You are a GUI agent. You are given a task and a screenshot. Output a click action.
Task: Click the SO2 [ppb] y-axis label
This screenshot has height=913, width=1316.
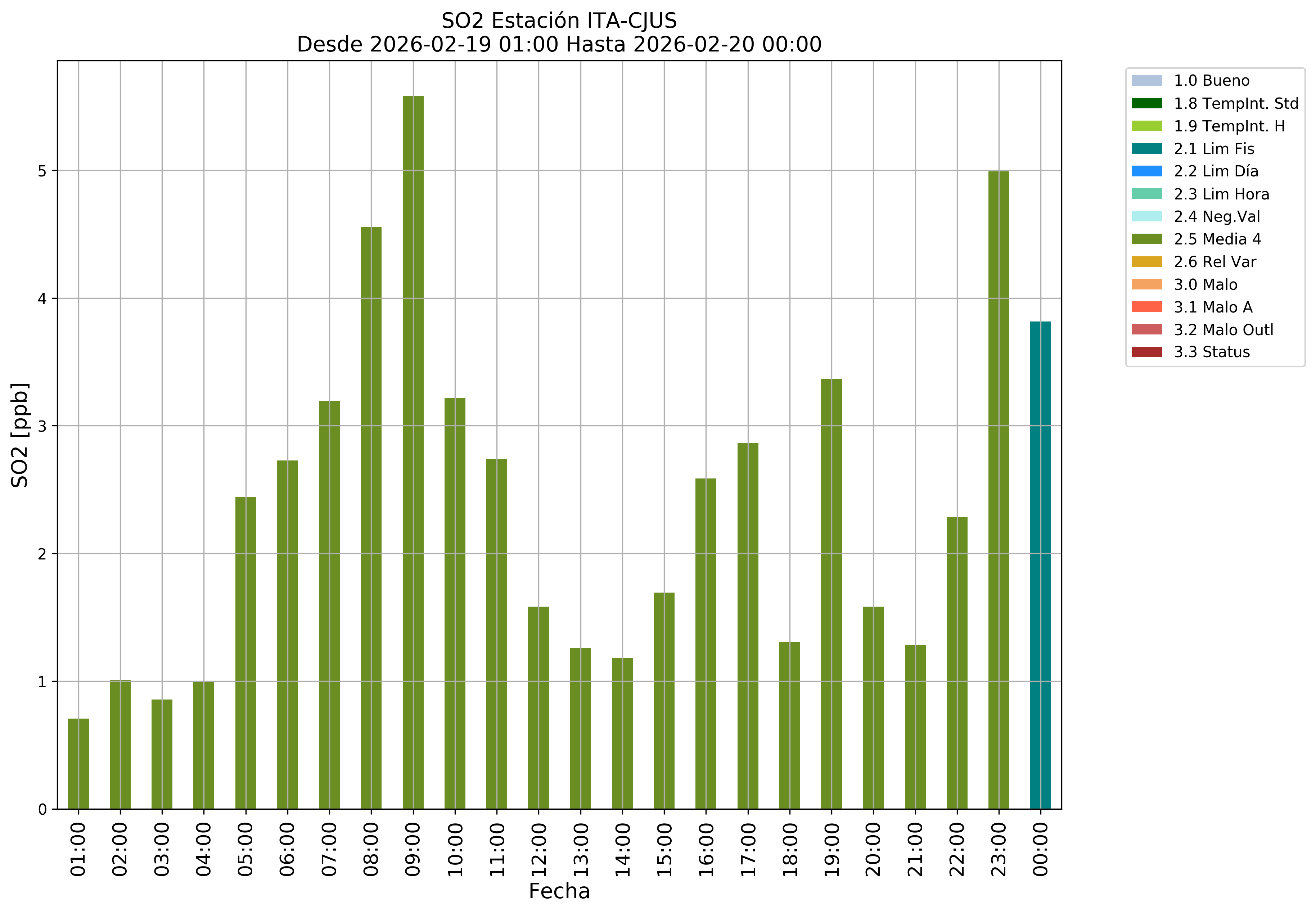[x=20, y=435]
